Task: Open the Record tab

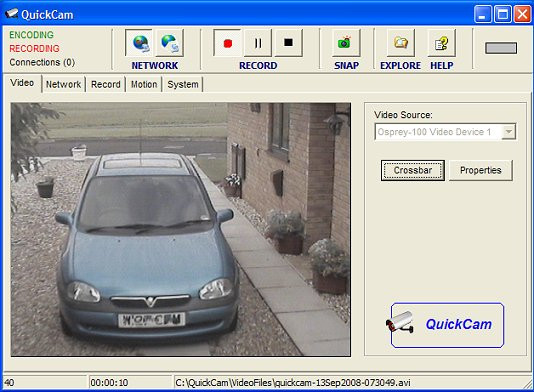Action: [x=106, y=84]
